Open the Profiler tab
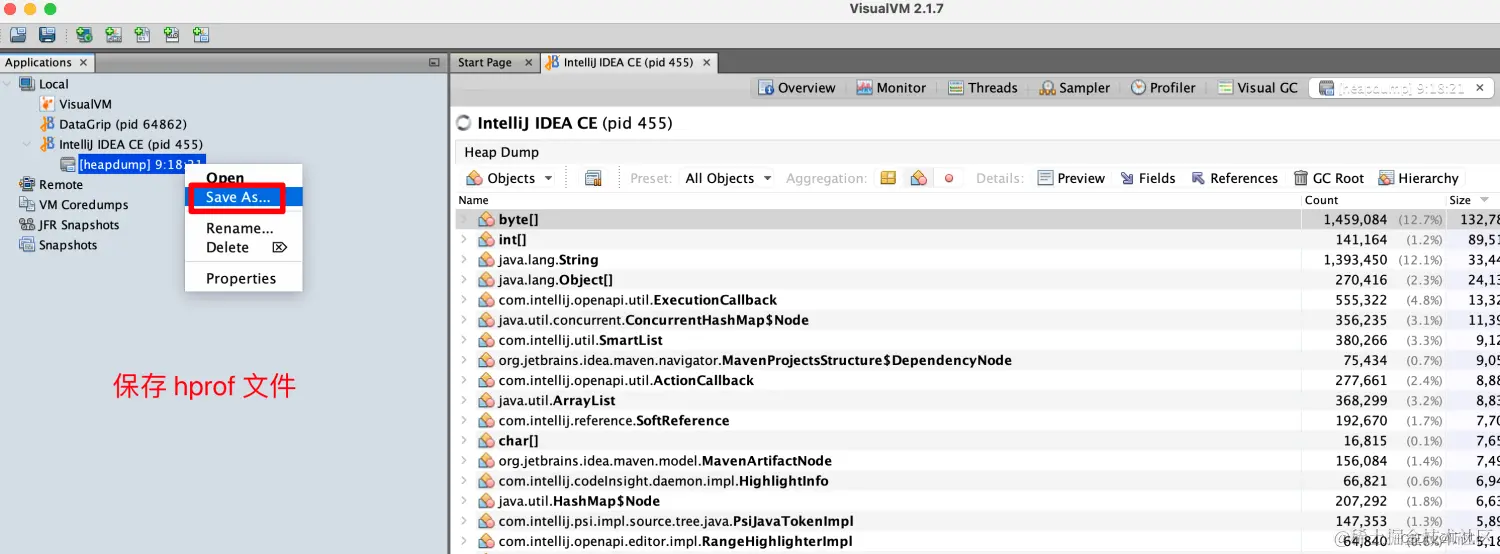The image size is (1500, 554). 1163,88
